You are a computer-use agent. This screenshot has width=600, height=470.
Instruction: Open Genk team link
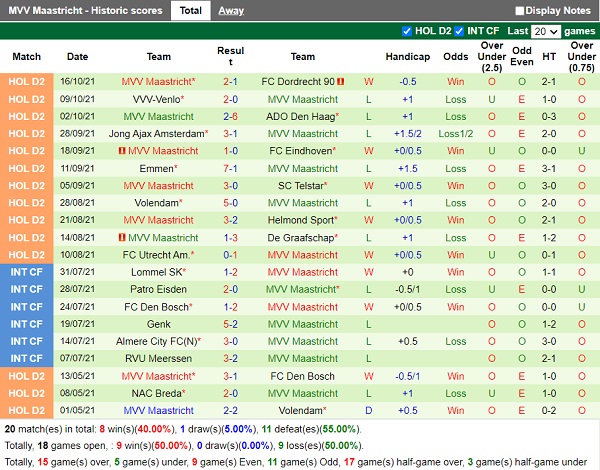pos(158,324)
